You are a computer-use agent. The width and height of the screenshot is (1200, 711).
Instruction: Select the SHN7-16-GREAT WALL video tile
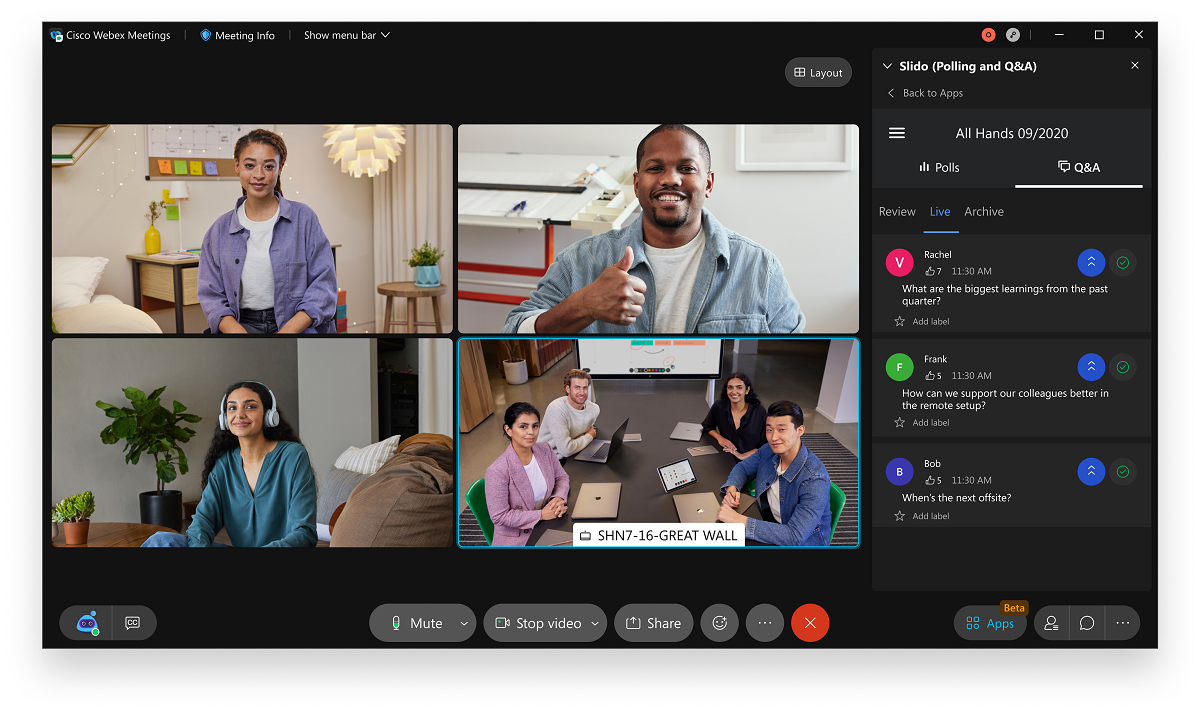click(x=658, y=440)
